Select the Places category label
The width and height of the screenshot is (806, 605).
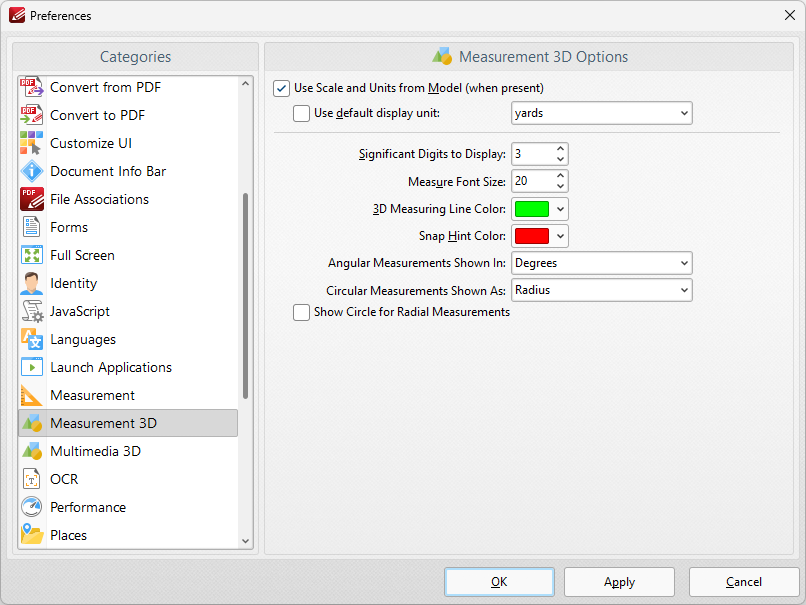coord(68,535)
